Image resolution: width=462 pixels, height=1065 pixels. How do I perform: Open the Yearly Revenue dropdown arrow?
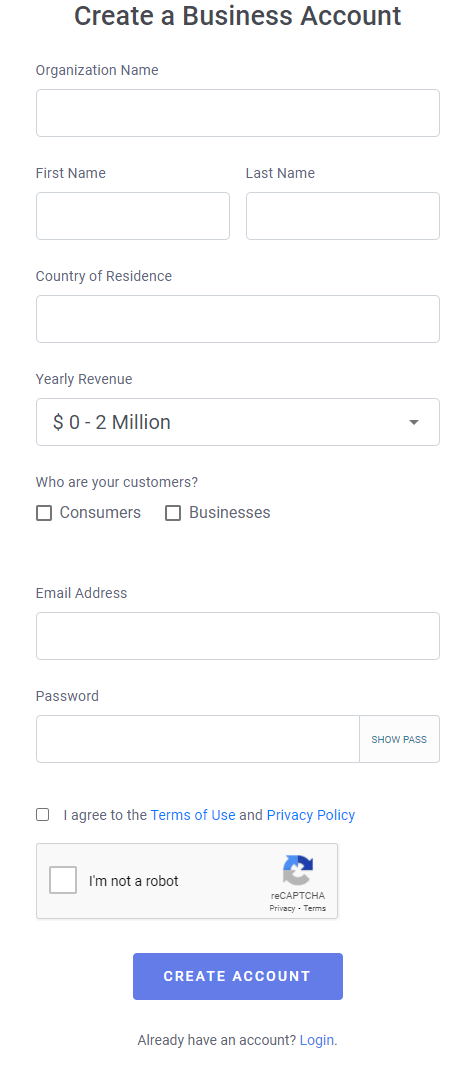click(x=414, y=422)
